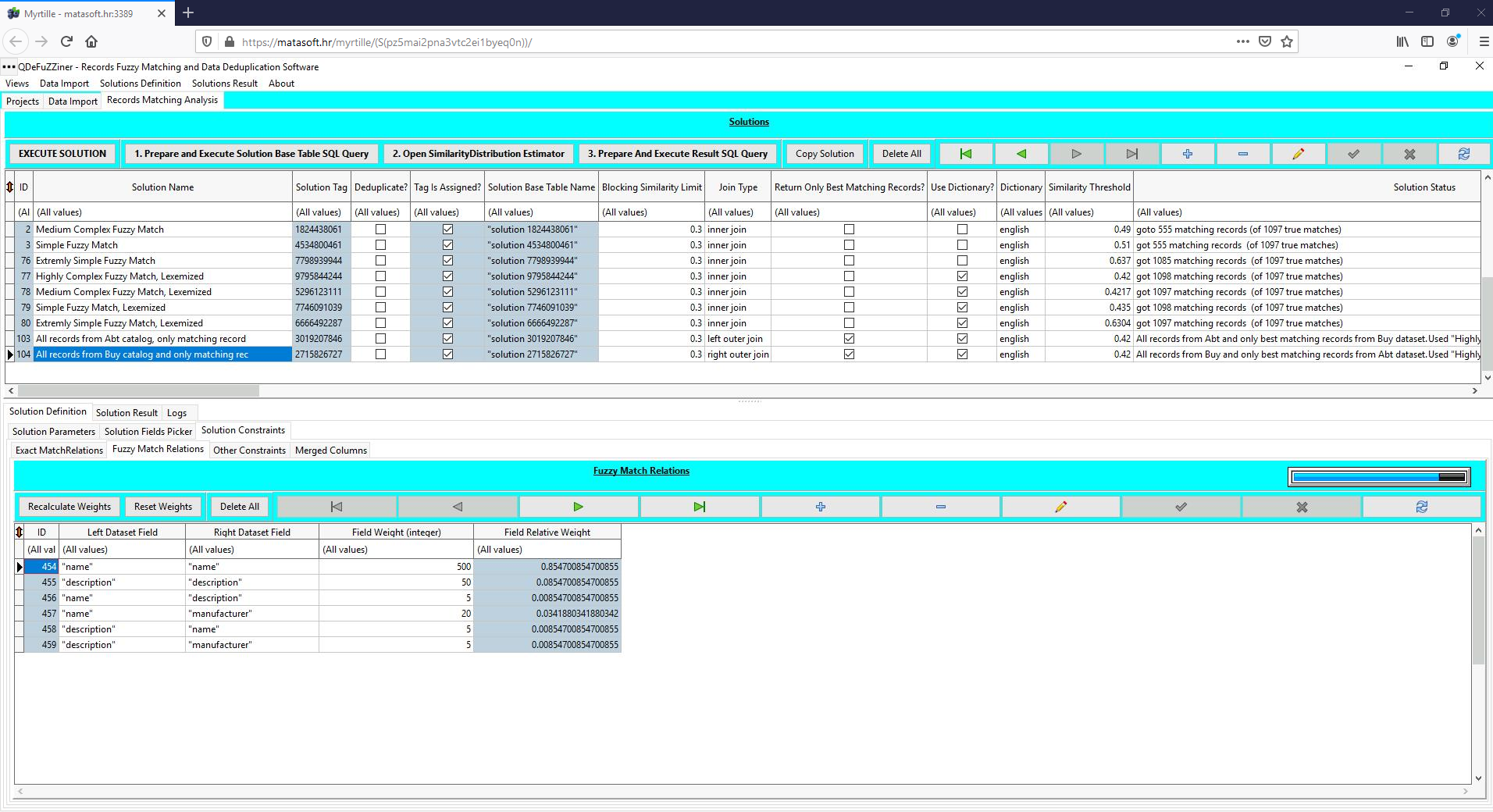Click the green first-record icon in Solutions navigator
The image size is (1493, 812).
(x=966, y=154)
